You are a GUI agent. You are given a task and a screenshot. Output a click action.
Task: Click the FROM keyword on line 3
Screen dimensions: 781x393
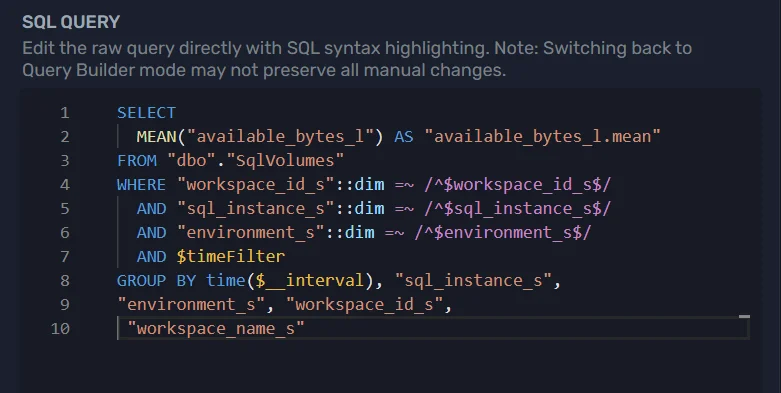pos(136,160)
